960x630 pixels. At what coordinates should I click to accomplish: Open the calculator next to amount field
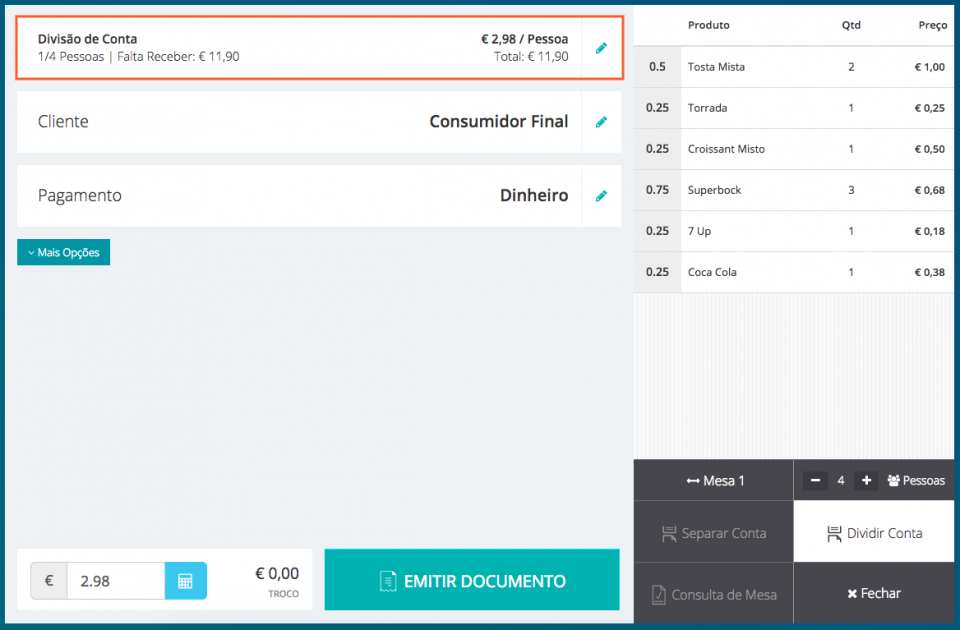coord(185,581)
